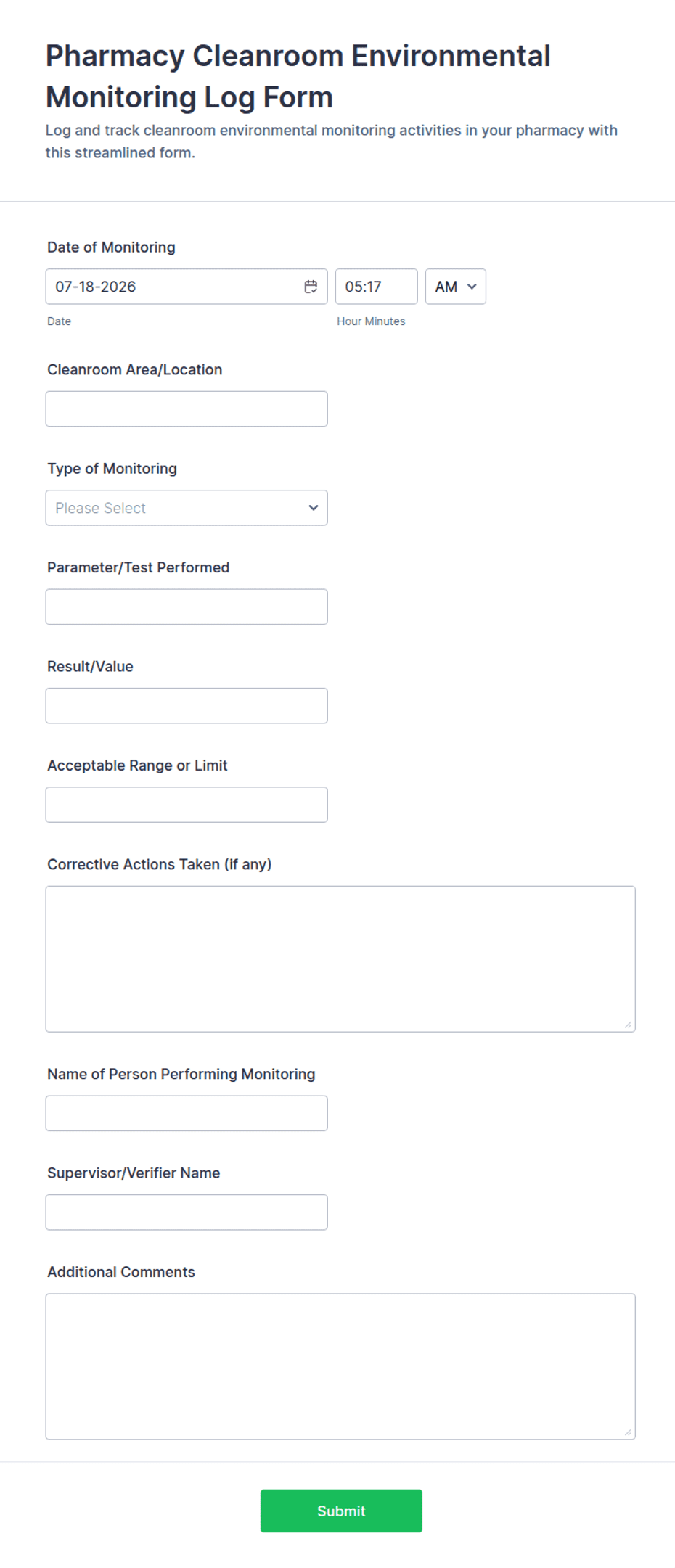This screenshot has height=1568, width=675.
Task: Click the Cleanroom Area/Location input
Action: [x=187, y=409]
